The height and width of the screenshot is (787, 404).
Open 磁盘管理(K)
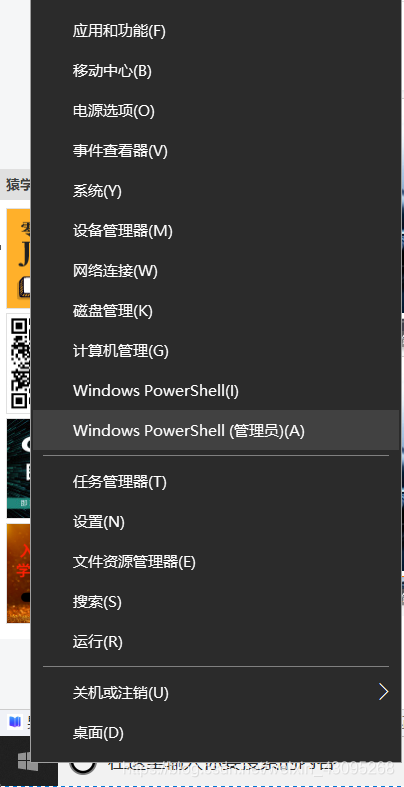click(x=216, y=311)
